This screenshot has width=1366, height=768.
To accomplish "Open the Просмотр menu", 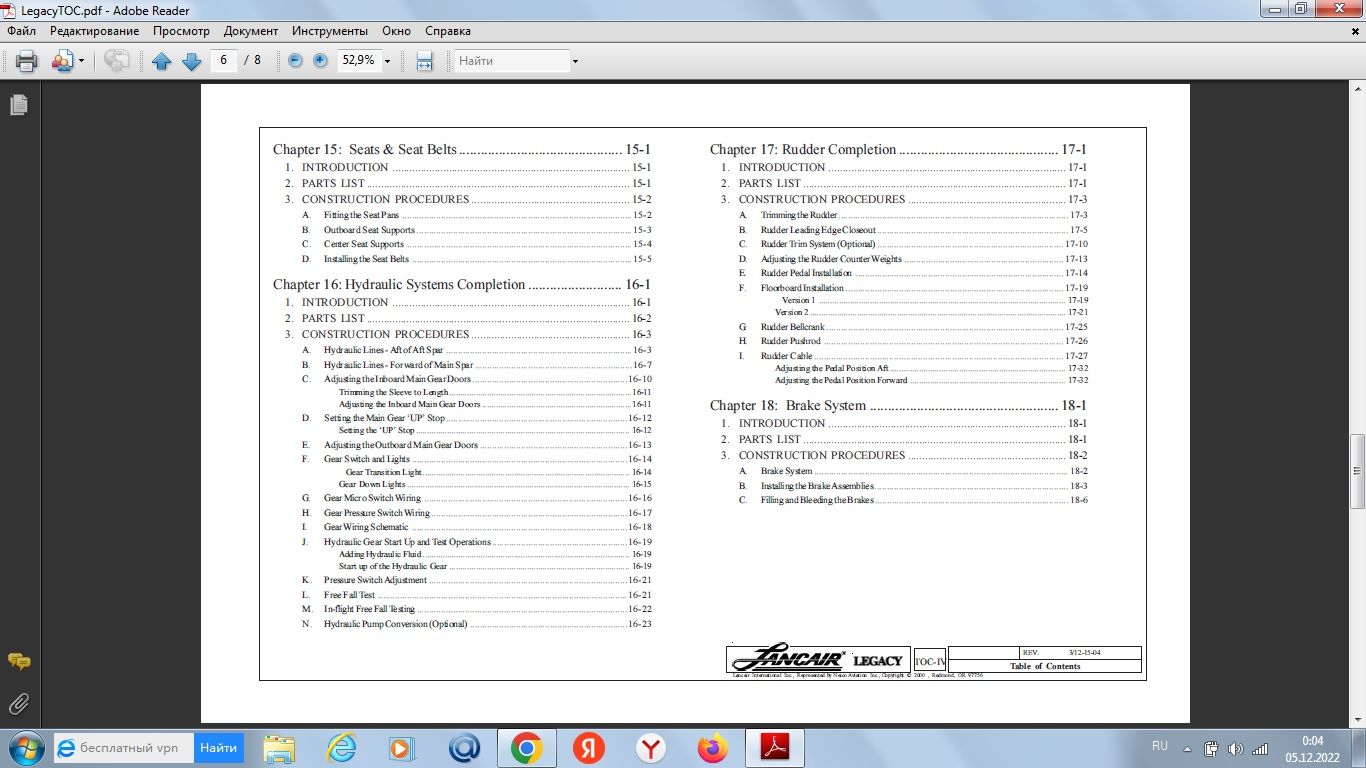I will tap(181, 31).
